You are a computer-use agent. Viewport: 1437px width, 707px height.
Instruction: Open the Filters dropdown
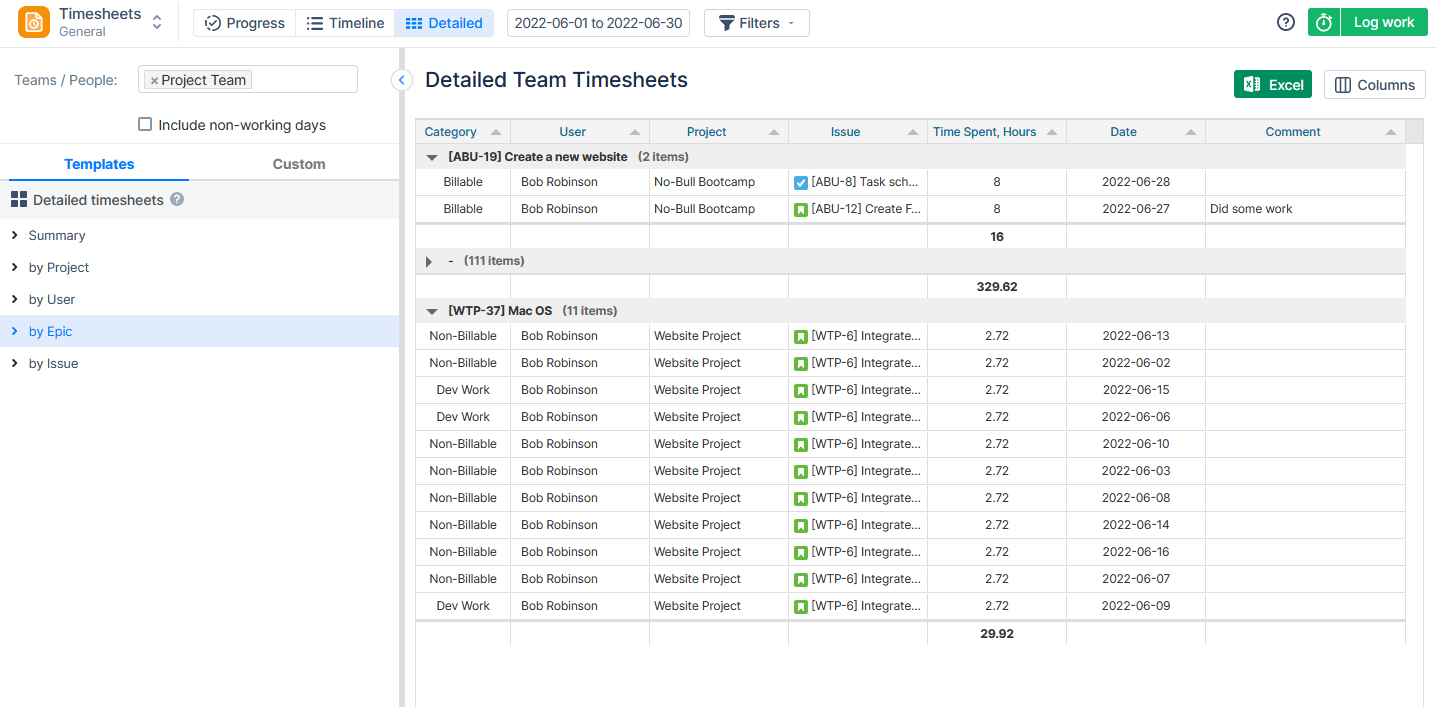click(756, 22)
